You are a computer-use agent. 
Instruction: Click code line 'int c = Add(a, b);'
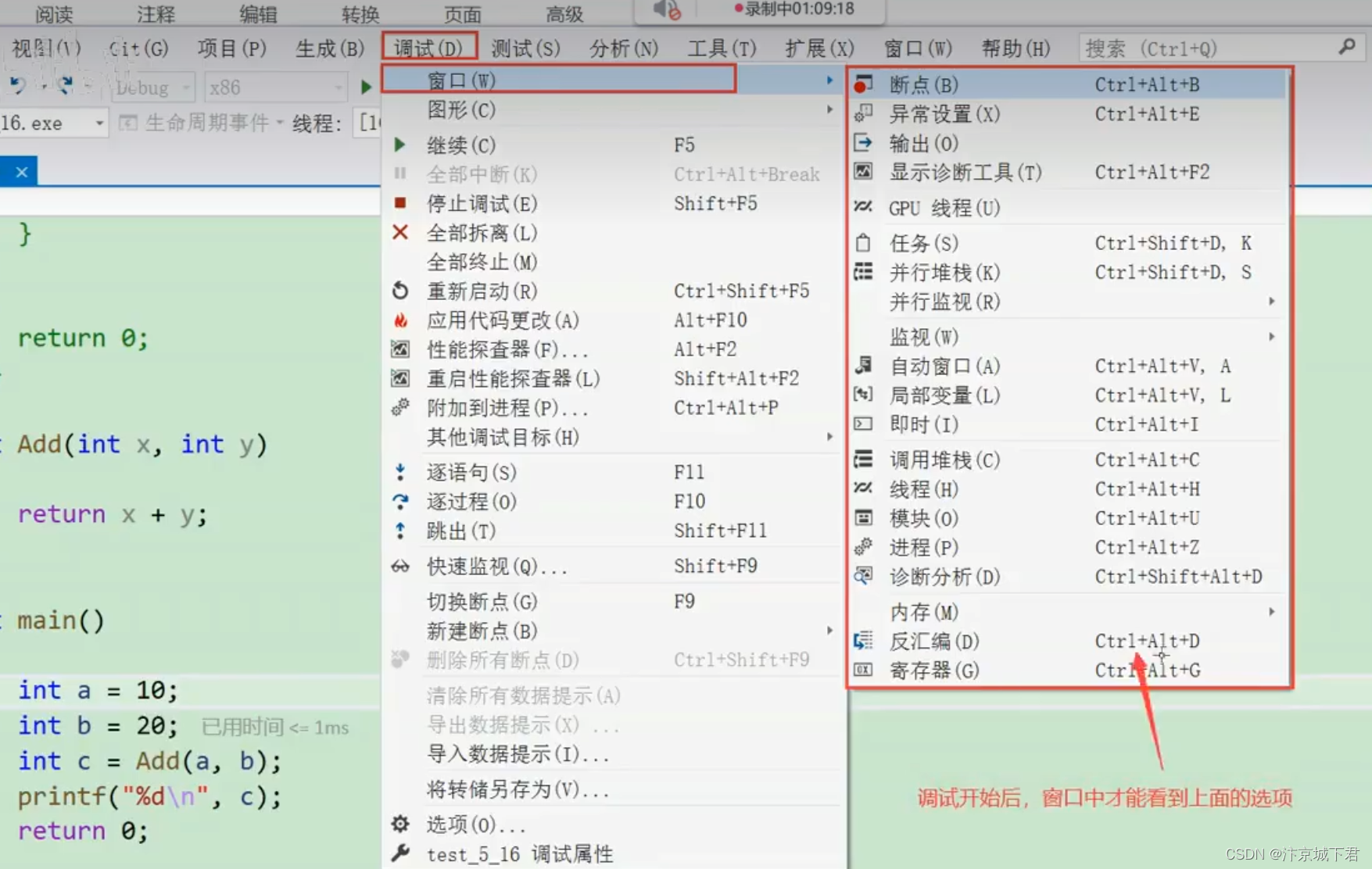149,760
